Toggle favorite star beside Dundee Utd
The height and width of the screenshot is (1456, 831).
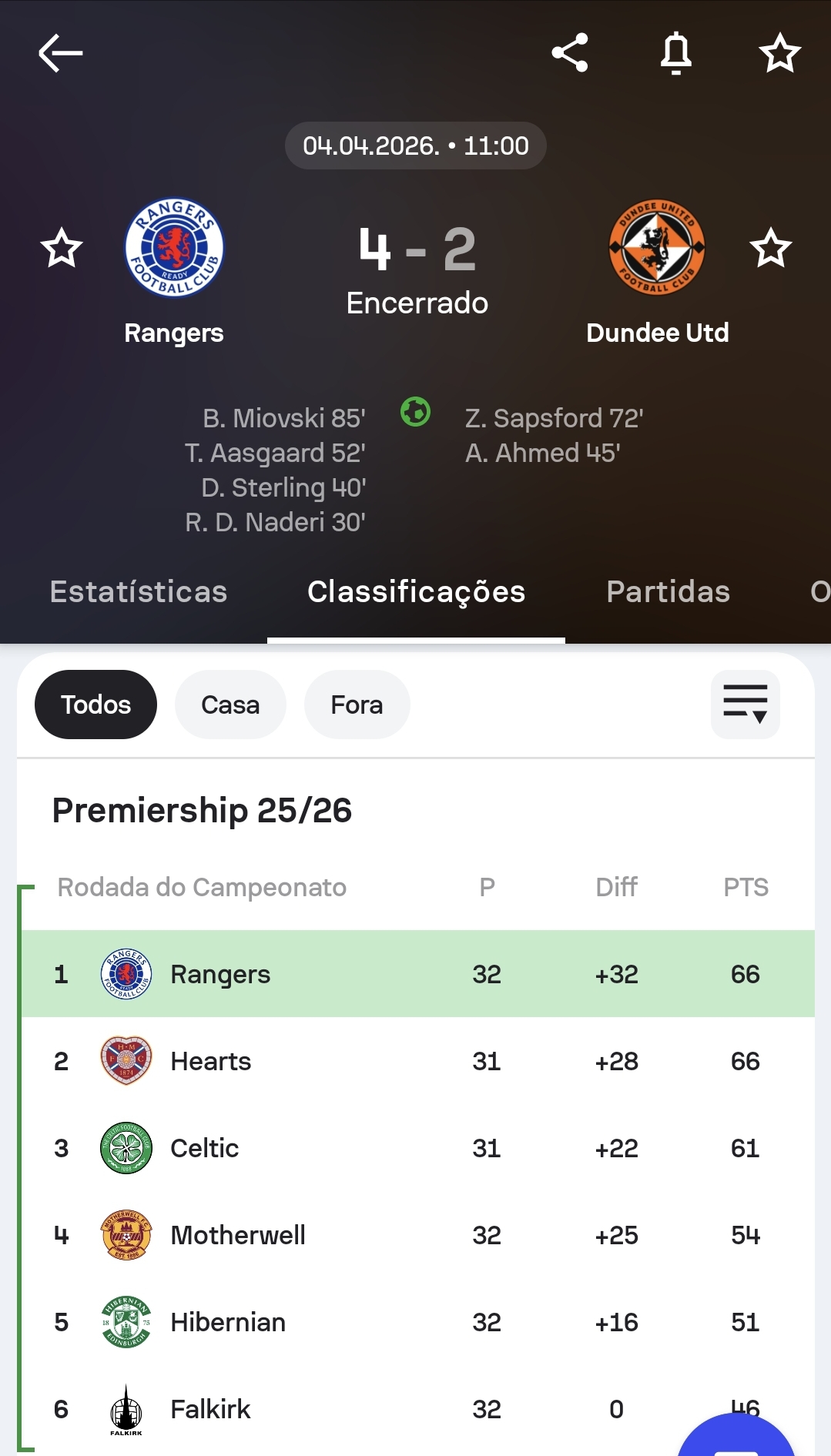coord(770,248)
